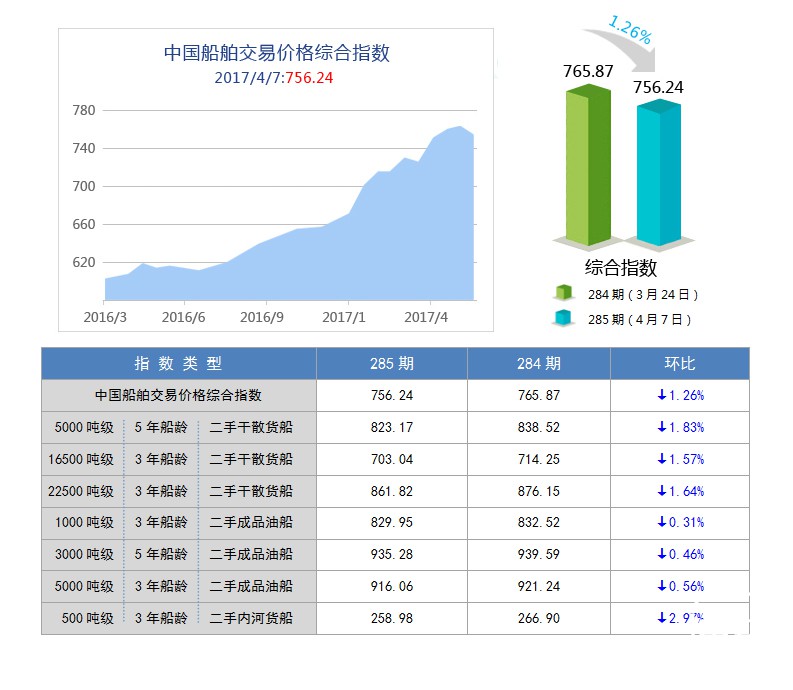This screenshot has width=793, height=690.
Task: Click the x-axis label 2016/3
Action: click(105, 317)
